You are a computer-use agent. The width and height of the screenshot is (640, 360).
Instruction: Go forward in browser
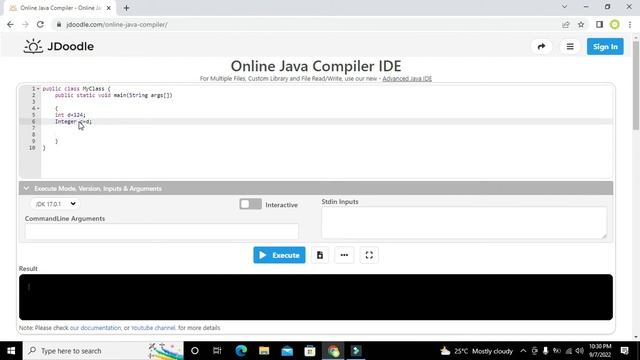point(25,24)
